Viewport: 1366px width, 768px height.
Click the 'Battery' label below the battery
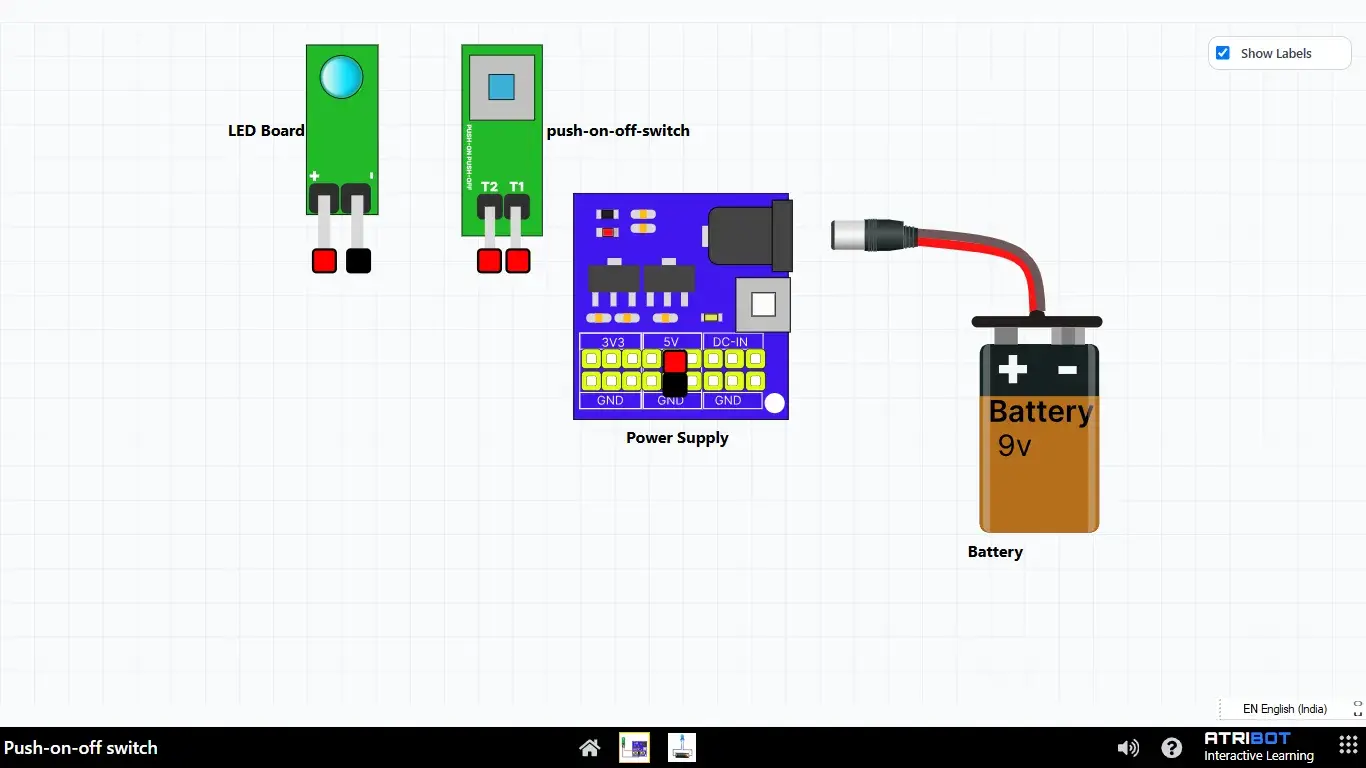995,551
